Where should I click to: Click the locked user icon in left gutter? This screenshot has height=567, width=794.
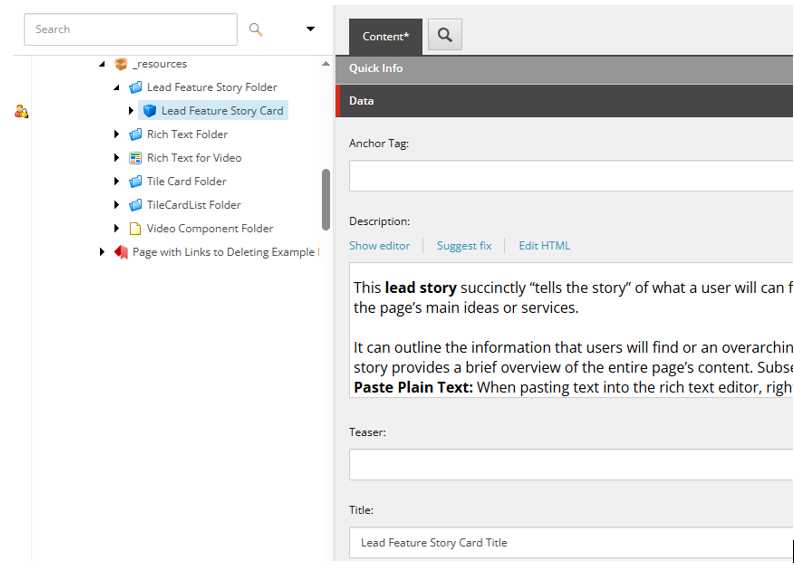[x=21, y=111]
